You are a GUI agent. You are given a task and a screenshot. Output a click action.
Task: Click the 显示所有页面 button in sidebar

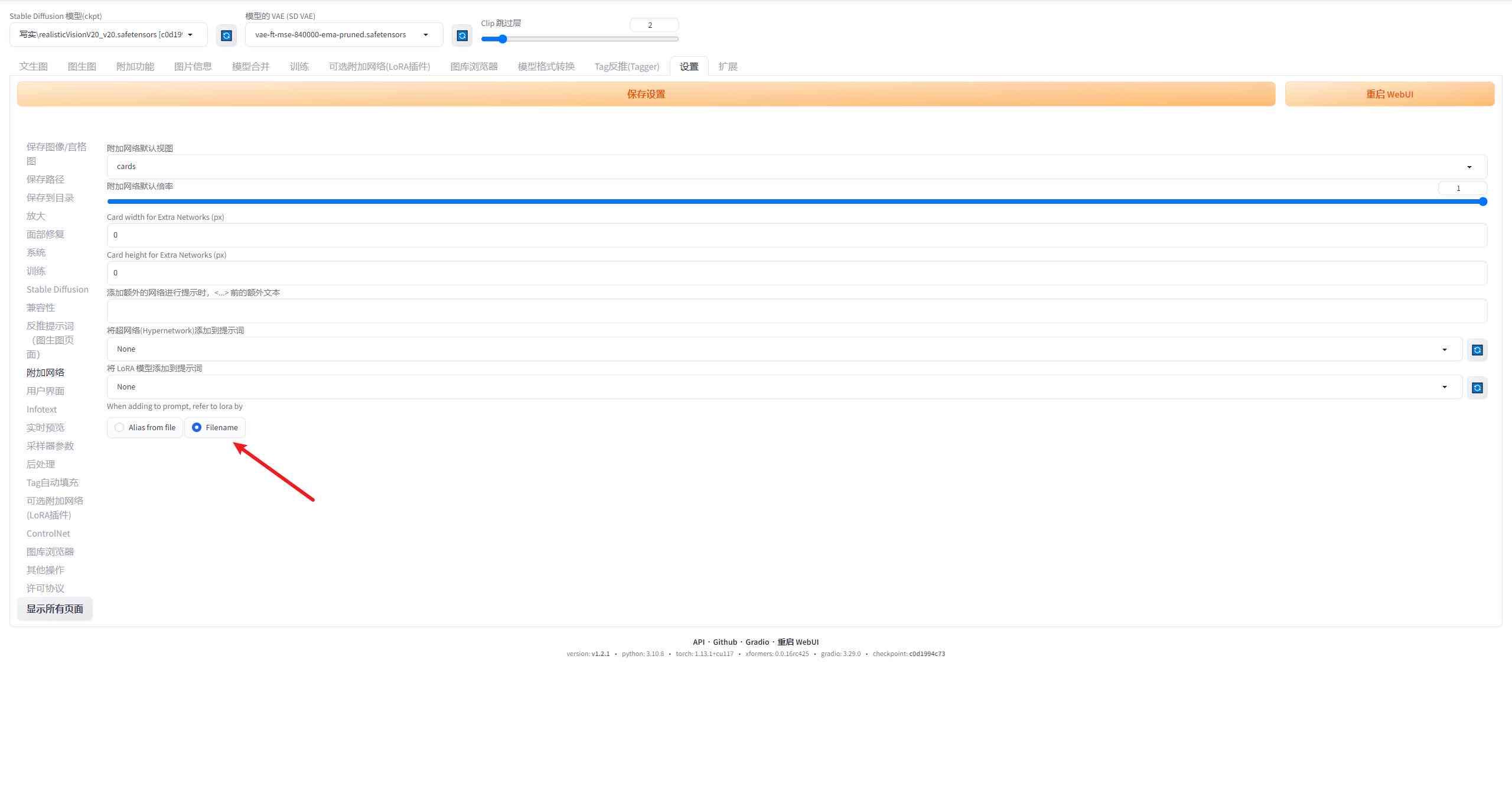coord(55,608)
